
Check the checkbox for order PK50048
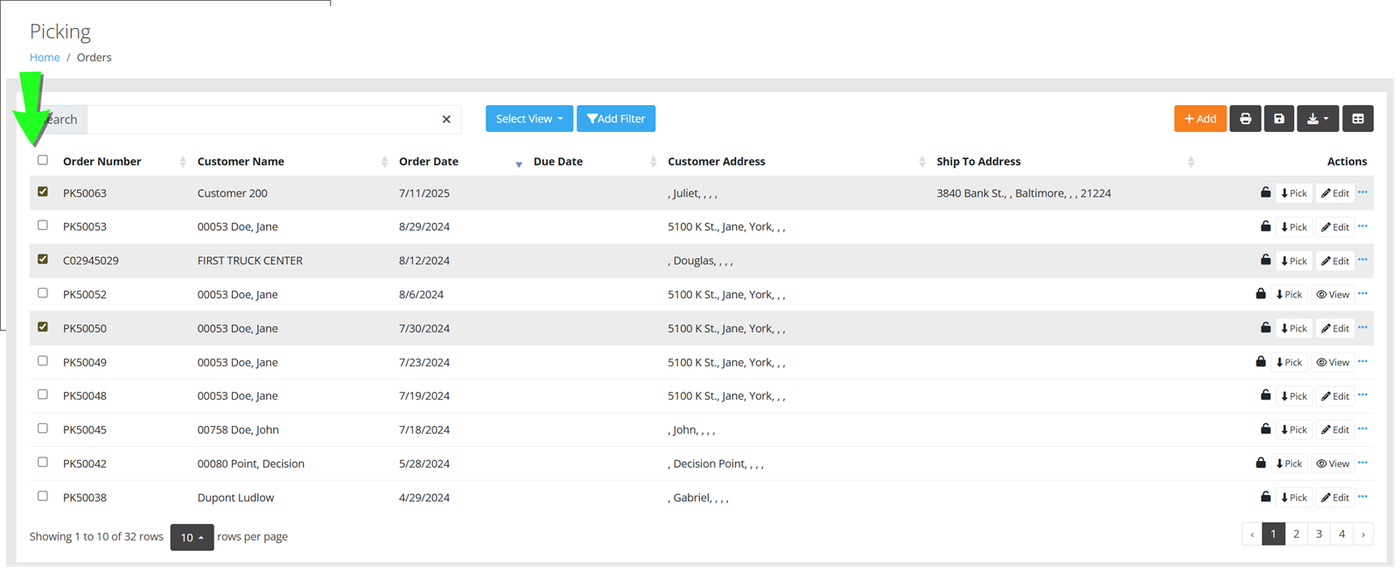pos(42,394)
